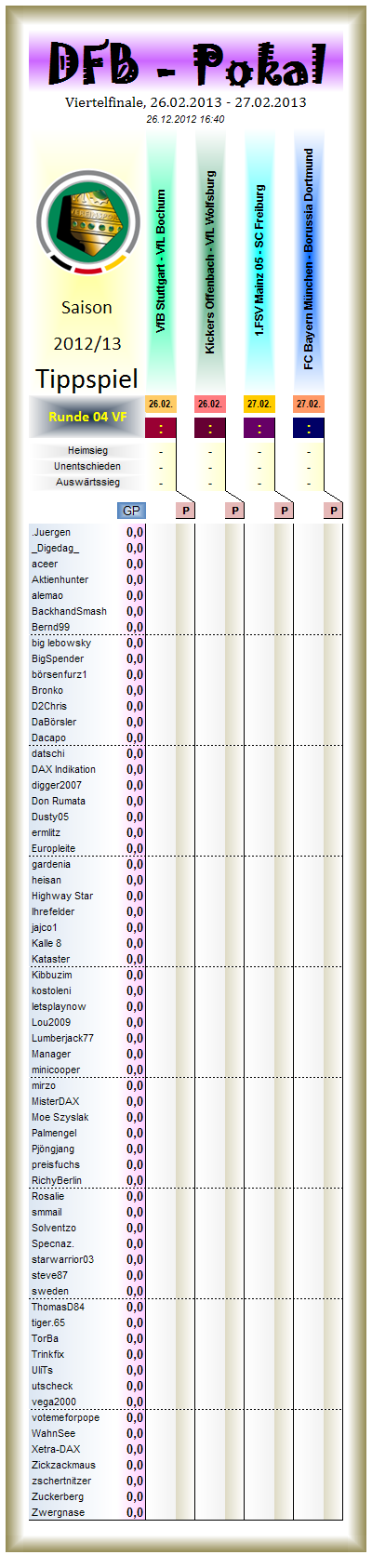Click the P header of Bayern - Dortmund column
372x1568 pixels.
pyautogui.click(x=333, y=511)
